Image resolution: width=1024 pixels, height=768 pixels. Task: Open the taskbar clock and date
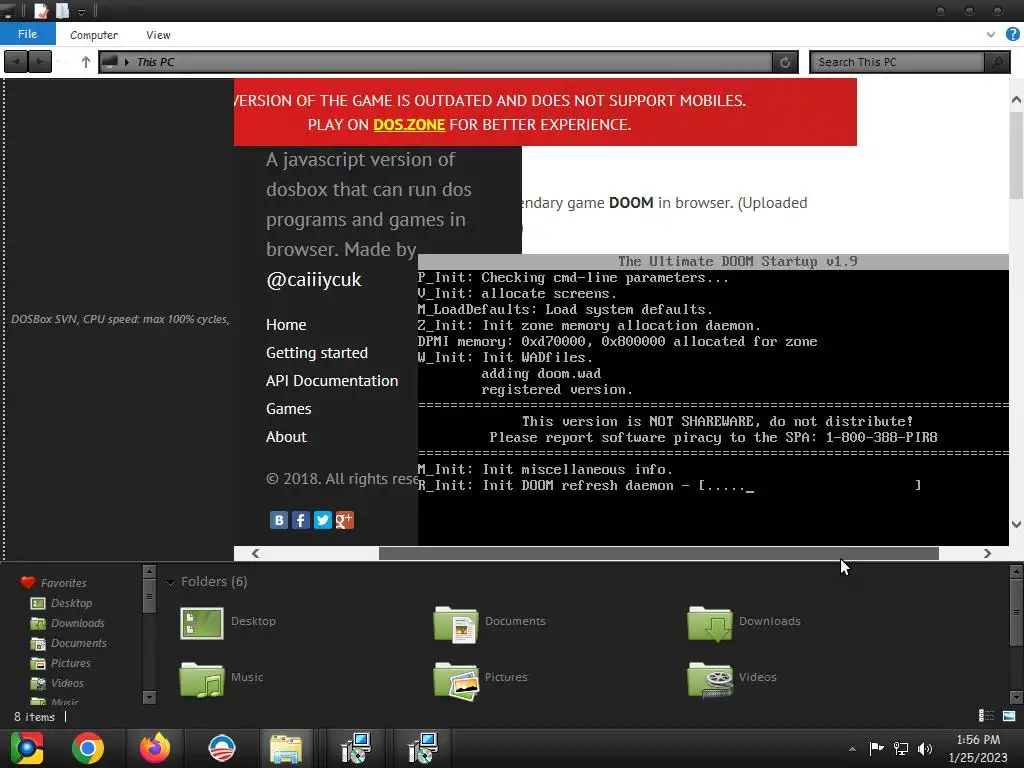coord(978,748)
